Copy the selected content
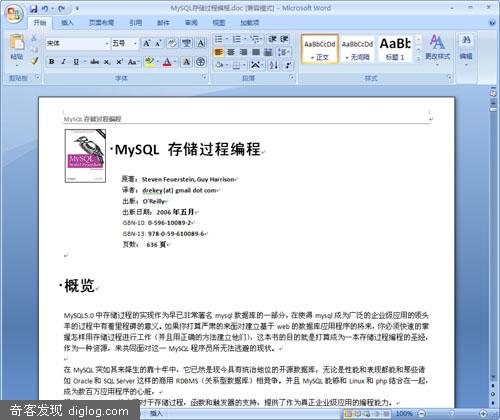 click(x=34, y=50)
